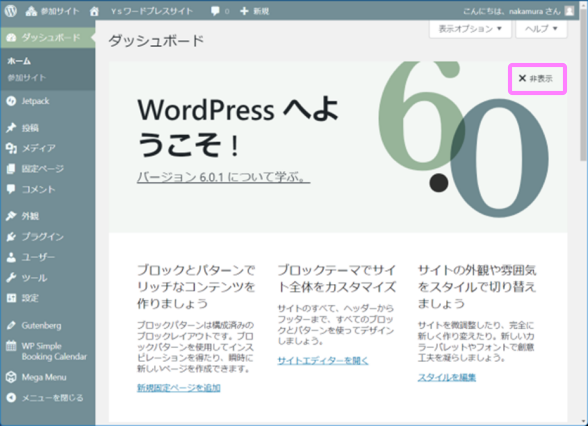This screenshot has height=426, width=588.
Task: Open the プラグイン menu label
Action: tap(42, 237)
